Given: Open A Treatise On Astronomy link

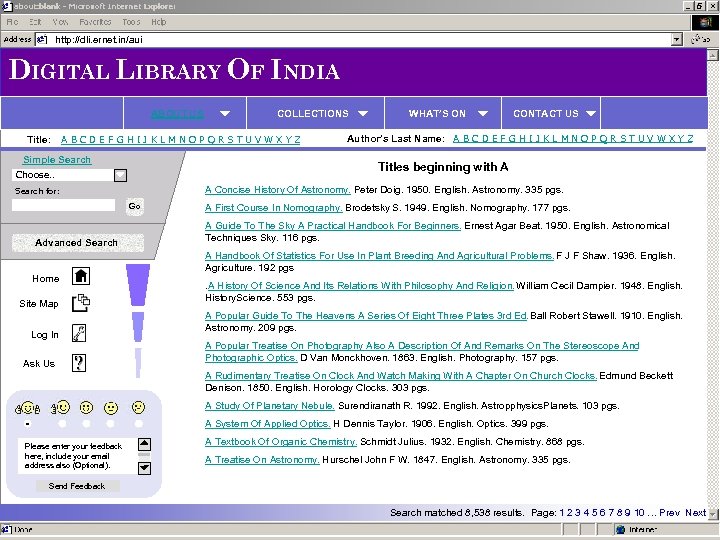Looking at the screenshot, I should click(262, 459).
